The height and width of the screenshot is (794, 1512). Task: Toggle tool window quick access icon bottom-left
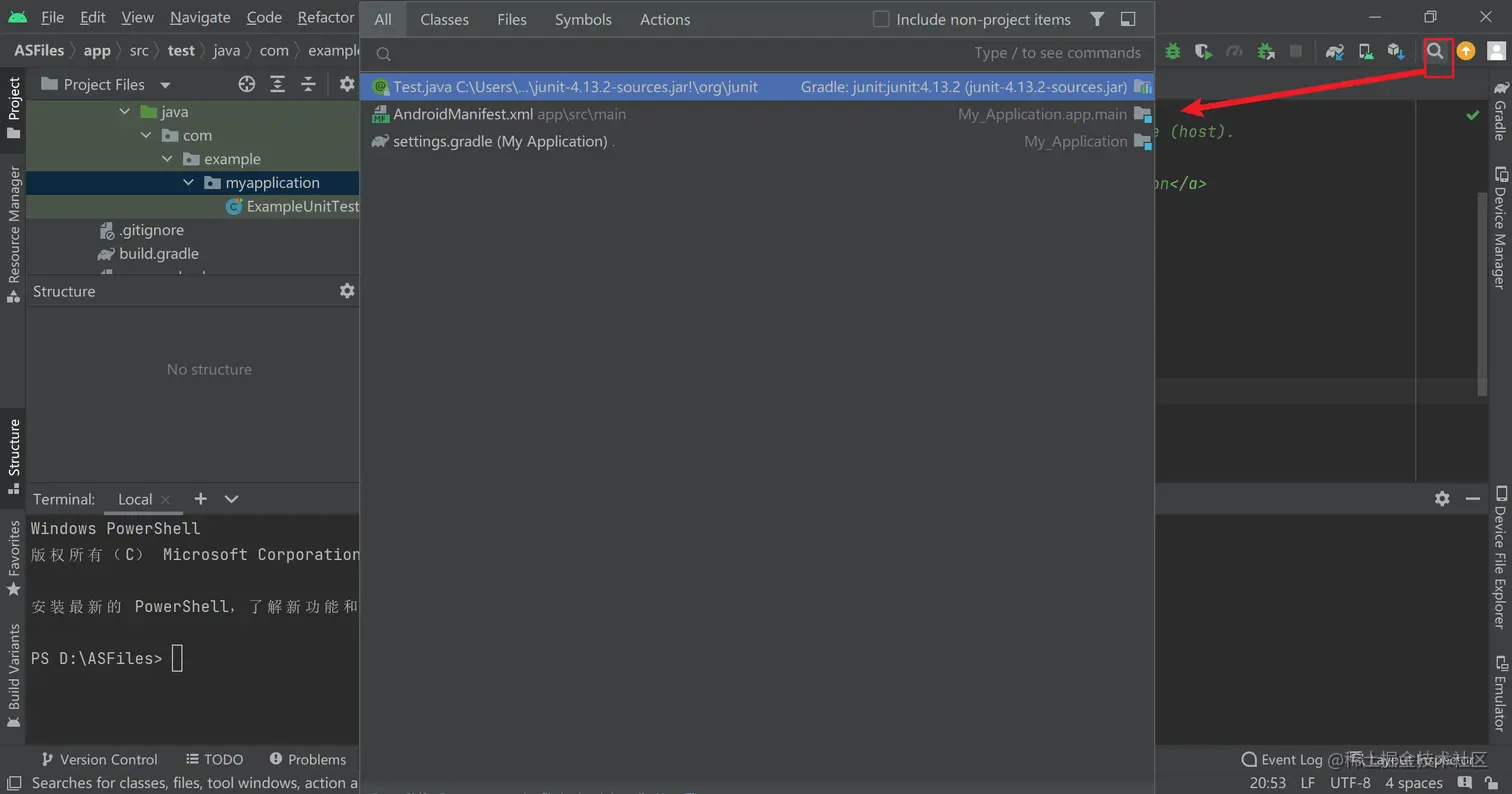click(x=13, y=783)
